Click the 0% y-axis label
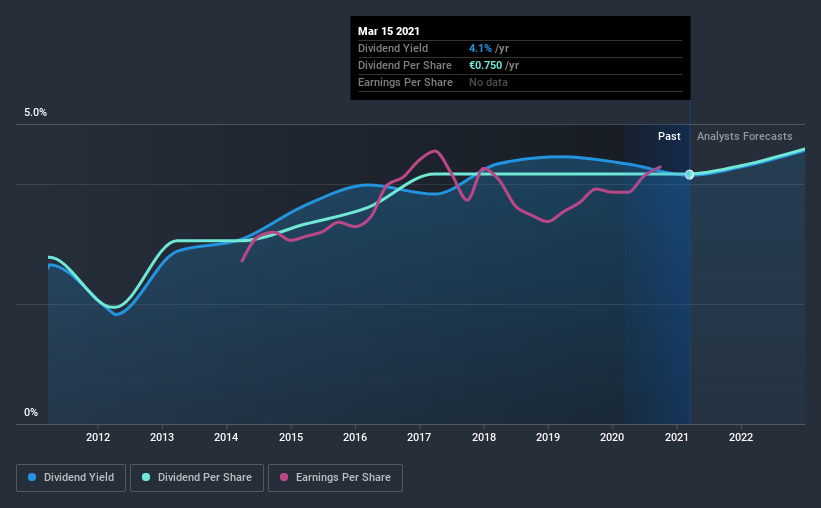The width and height of the screenshot is (821, 508). (31, 413)
